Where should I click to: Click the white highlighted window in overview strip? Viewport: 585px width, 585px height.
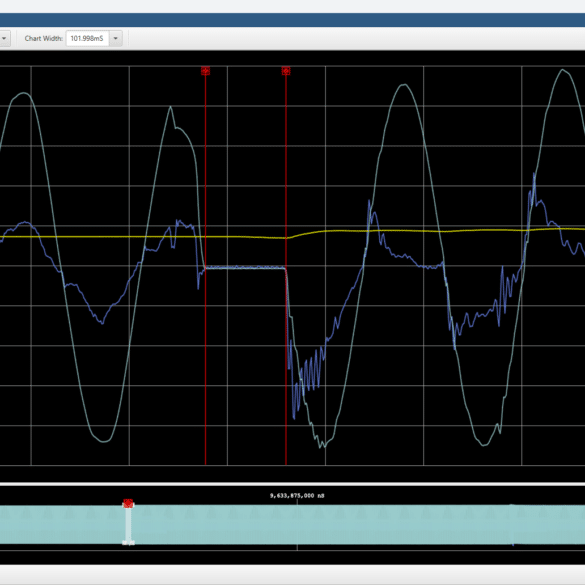(128, 524)
